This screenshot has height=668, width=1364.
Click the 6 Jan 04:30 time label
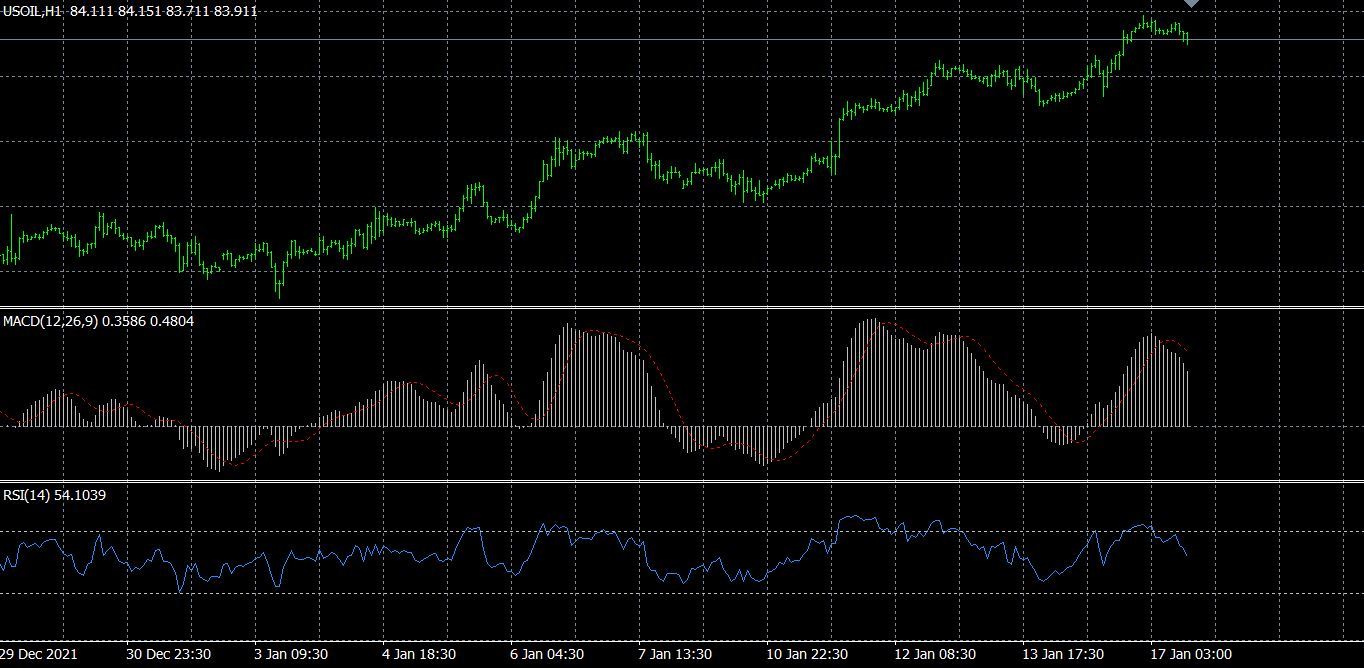click(547, 654)
